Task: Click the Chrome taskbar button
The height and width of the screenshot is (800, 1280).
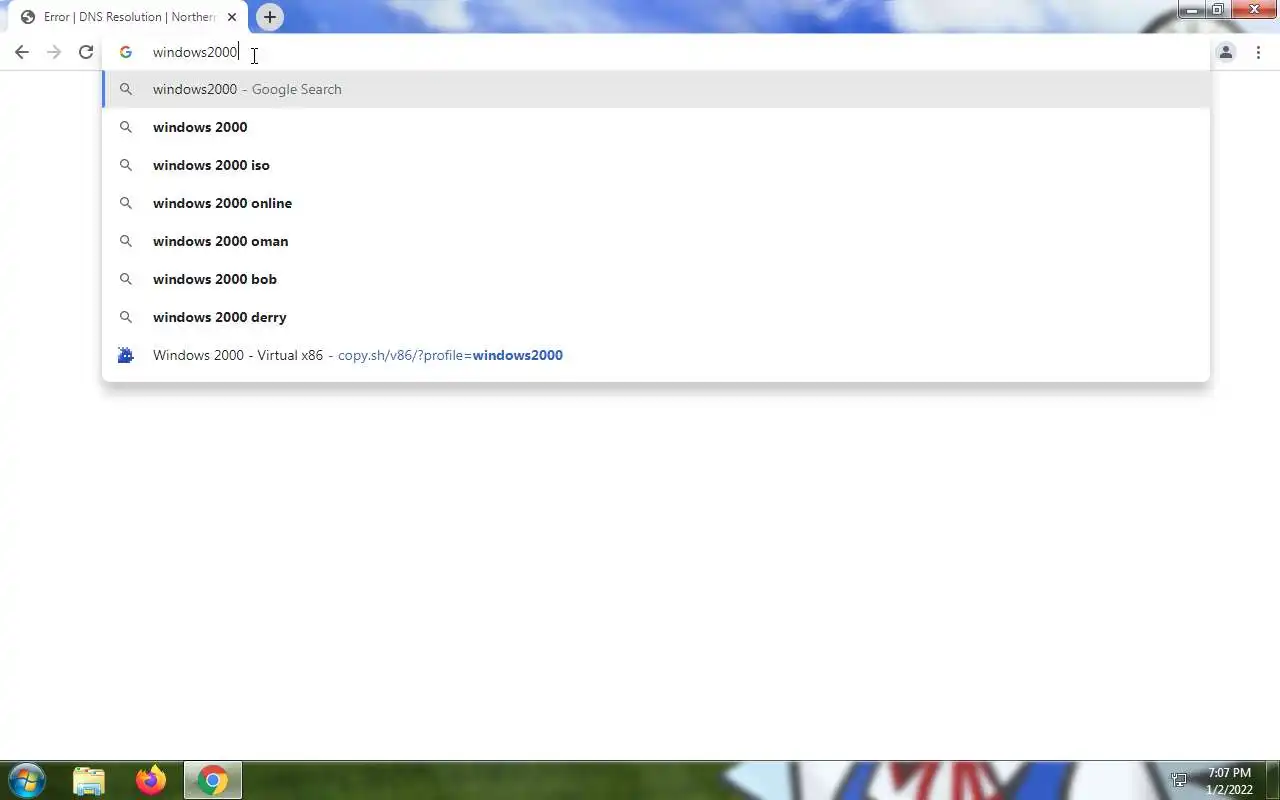Action: [x=213, y=780]
